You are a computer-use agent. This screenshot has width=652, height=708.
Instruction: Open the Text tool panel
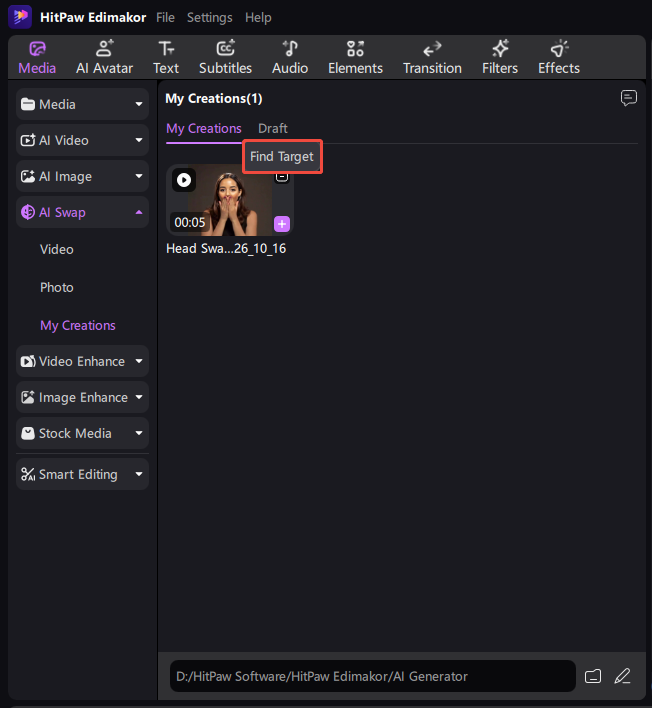point(166,58)
